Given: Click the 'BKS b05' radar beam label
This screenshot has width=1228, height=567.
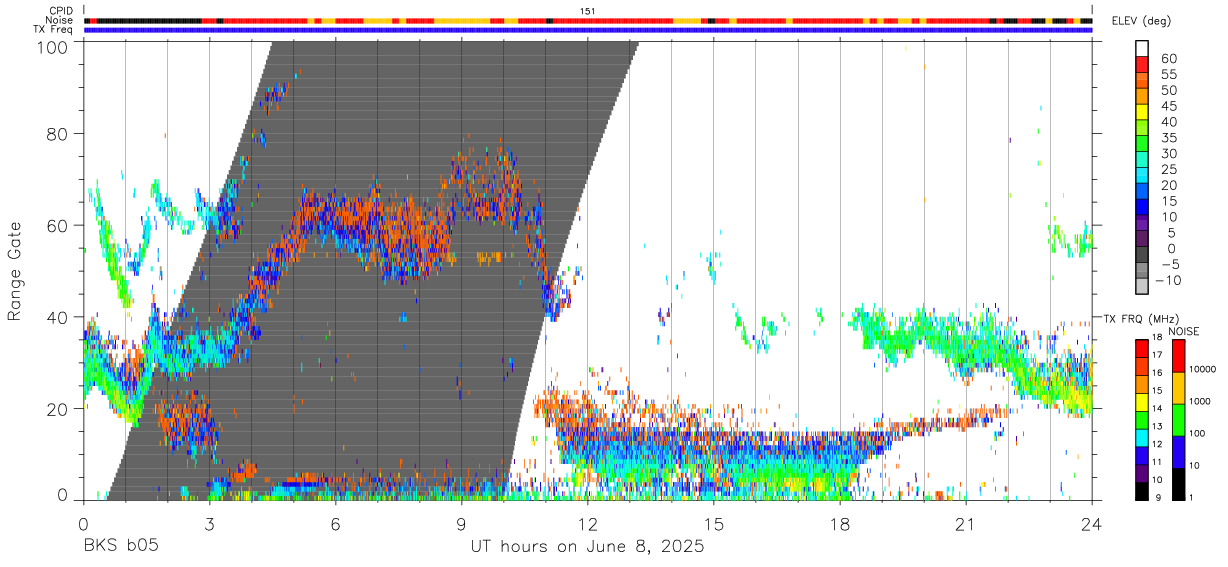Looking at the screenshot, I should 119,547.
